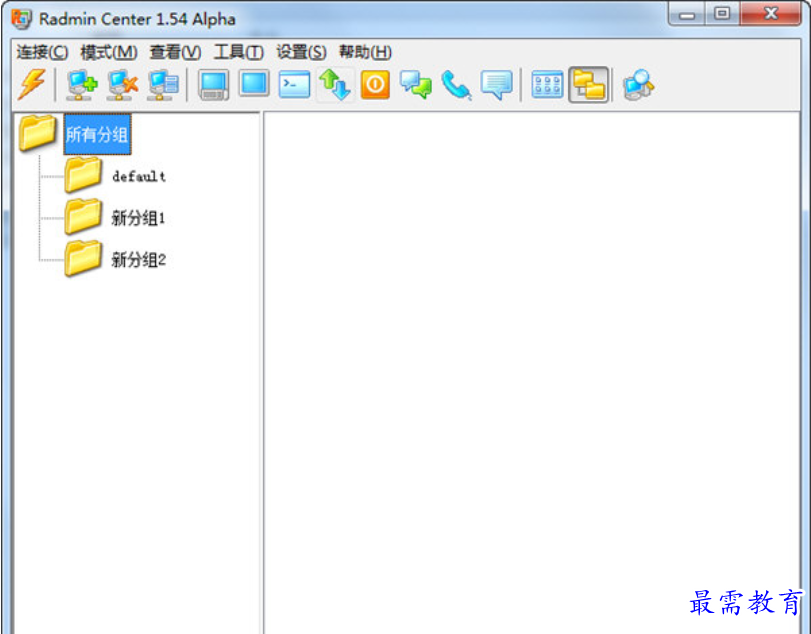This screenshot has width=811, height=634.
Task: Open the 查看(V) menu
Action: coord(175,52)
